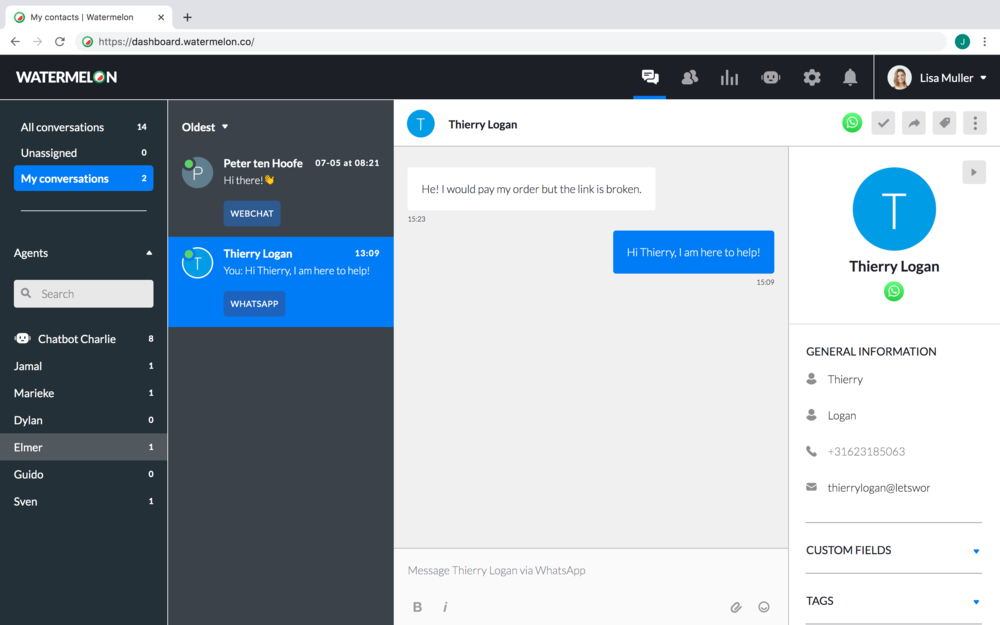Toggle italic text formatting
The height and width of the screenshot is (625, 1000).
coord(445,607)
